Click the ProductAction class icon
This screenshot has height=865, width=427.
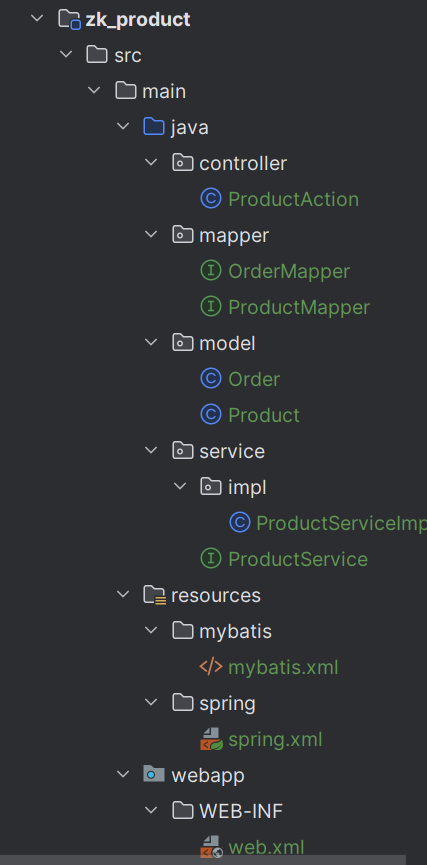point(211,199)
